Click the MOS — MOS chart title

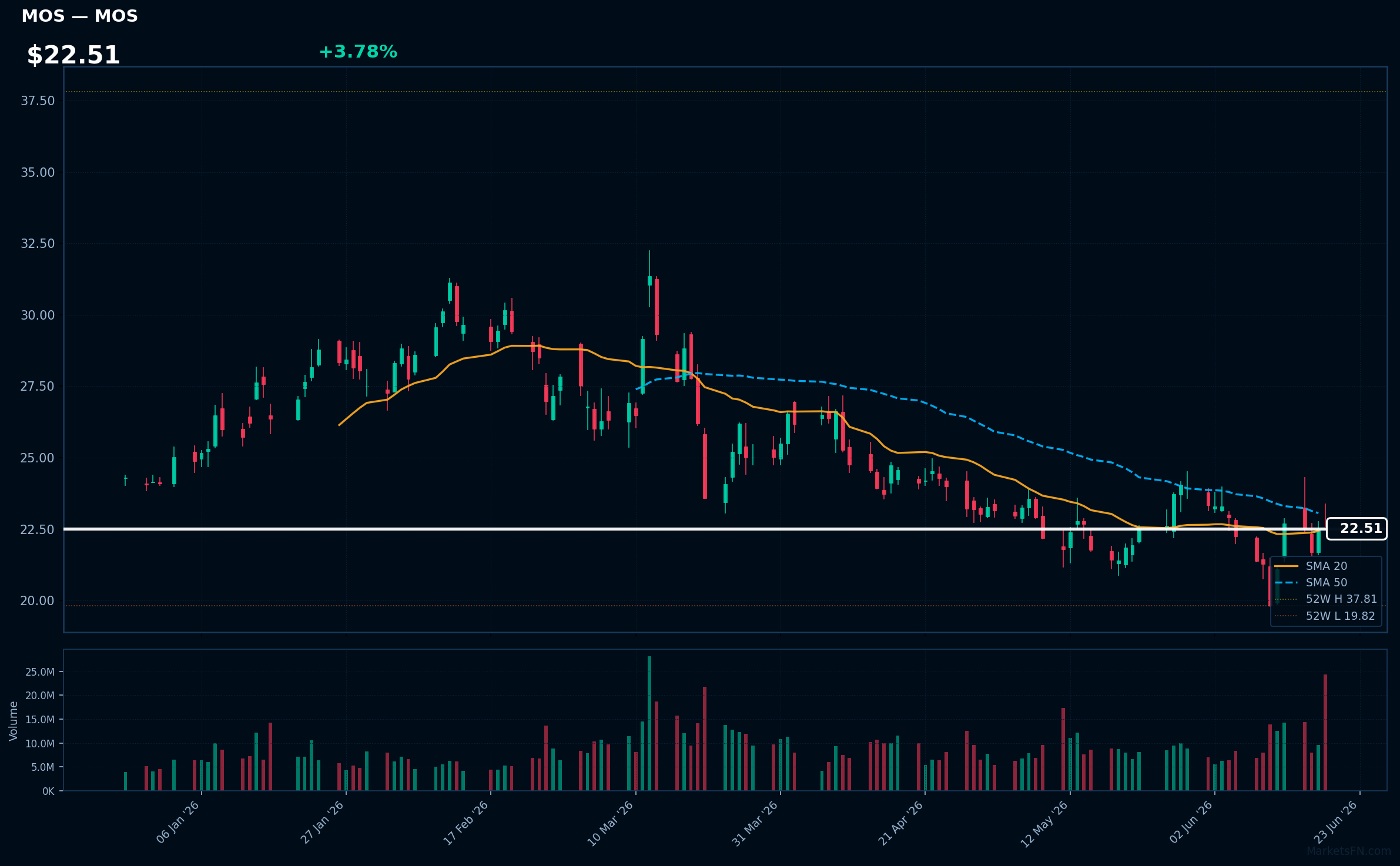(x=79, y=16)
